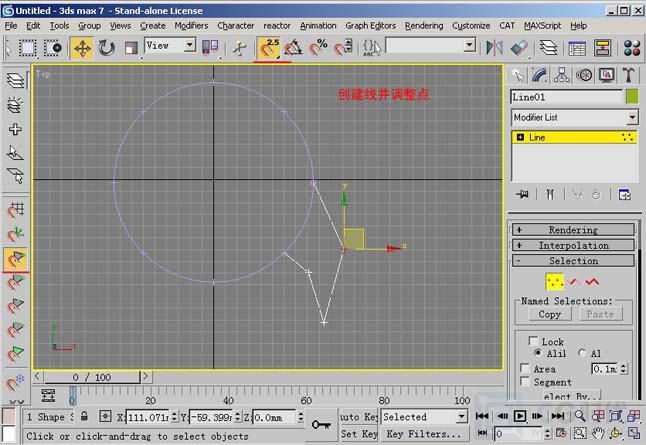This screenshot has width=646, height=445.
Task: Select the Move tool
Action: click(x=82, y=49)
